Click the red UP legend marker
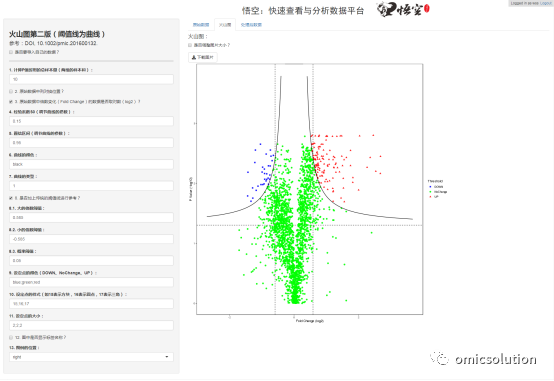The height and width of the screenshot is (381, 554). click(x=430, y=197)
